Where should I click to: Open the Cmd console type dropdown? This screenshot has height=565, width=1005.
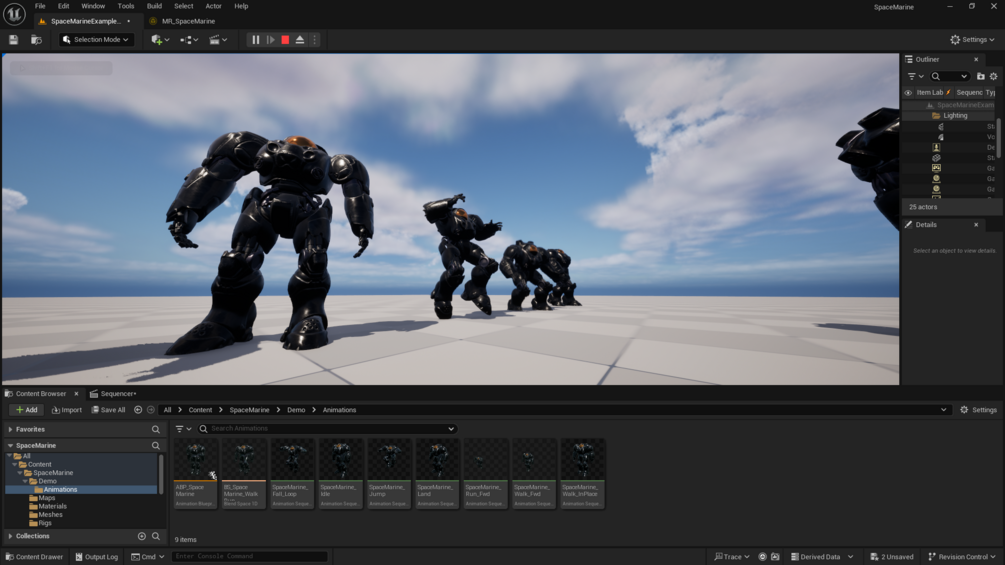pyautogui.click(x=148, y=557)
